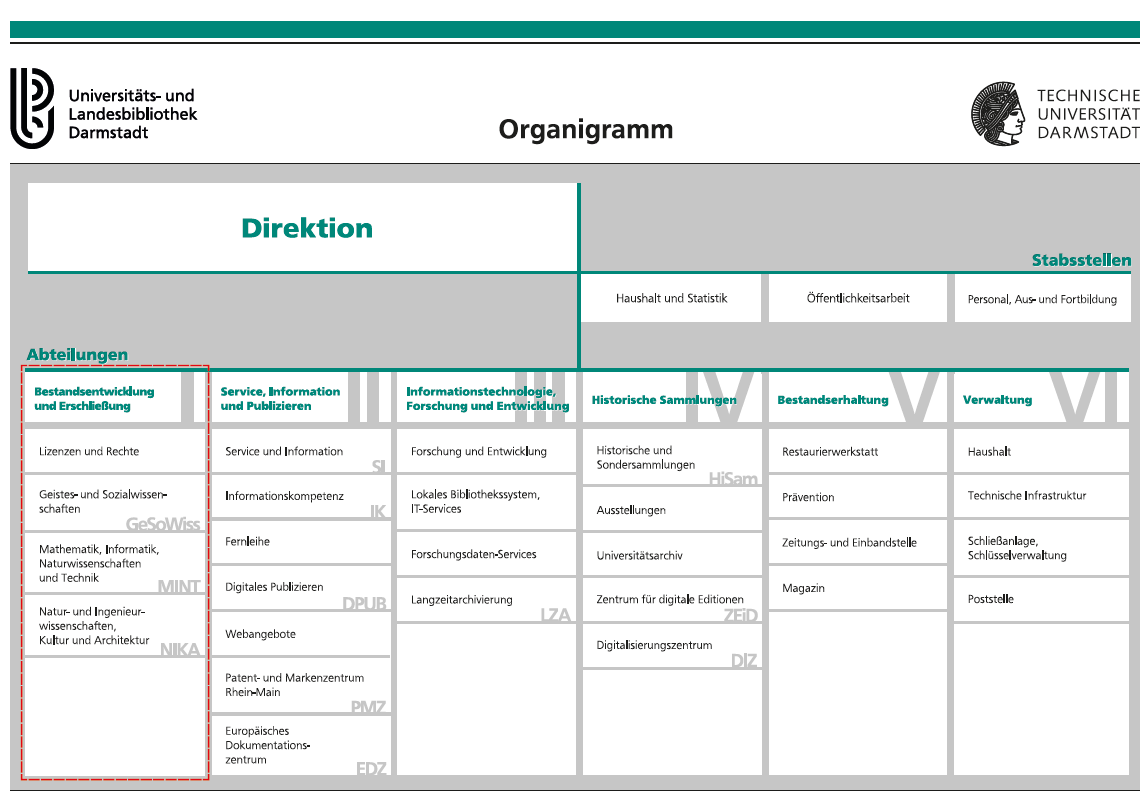Open Personal, Aus- und Fortbildung box
The width and height of the screenshot is (1140, 792).
(x=1043, y=298)
